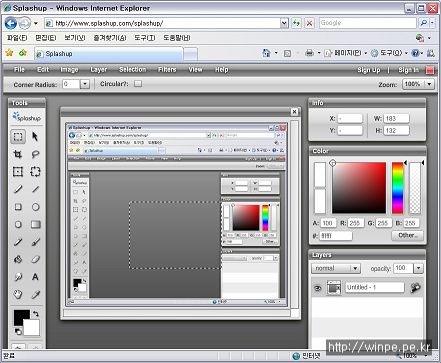Swap foreground and background colors
Screen dimensions: 441x363
point(35,314)
